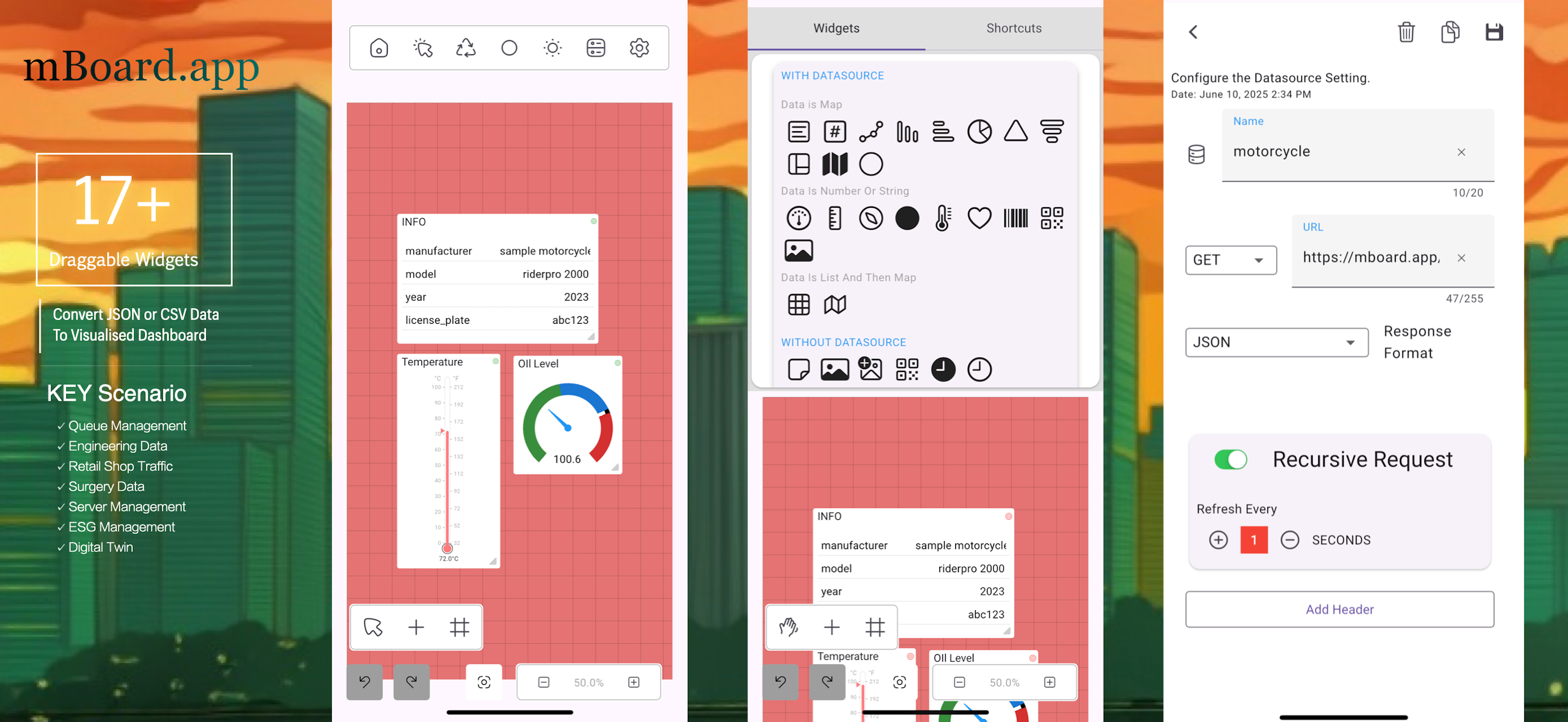Click the home icon in top toolbar
This screenshot has width=1568, height=722.
click(379, 48)
